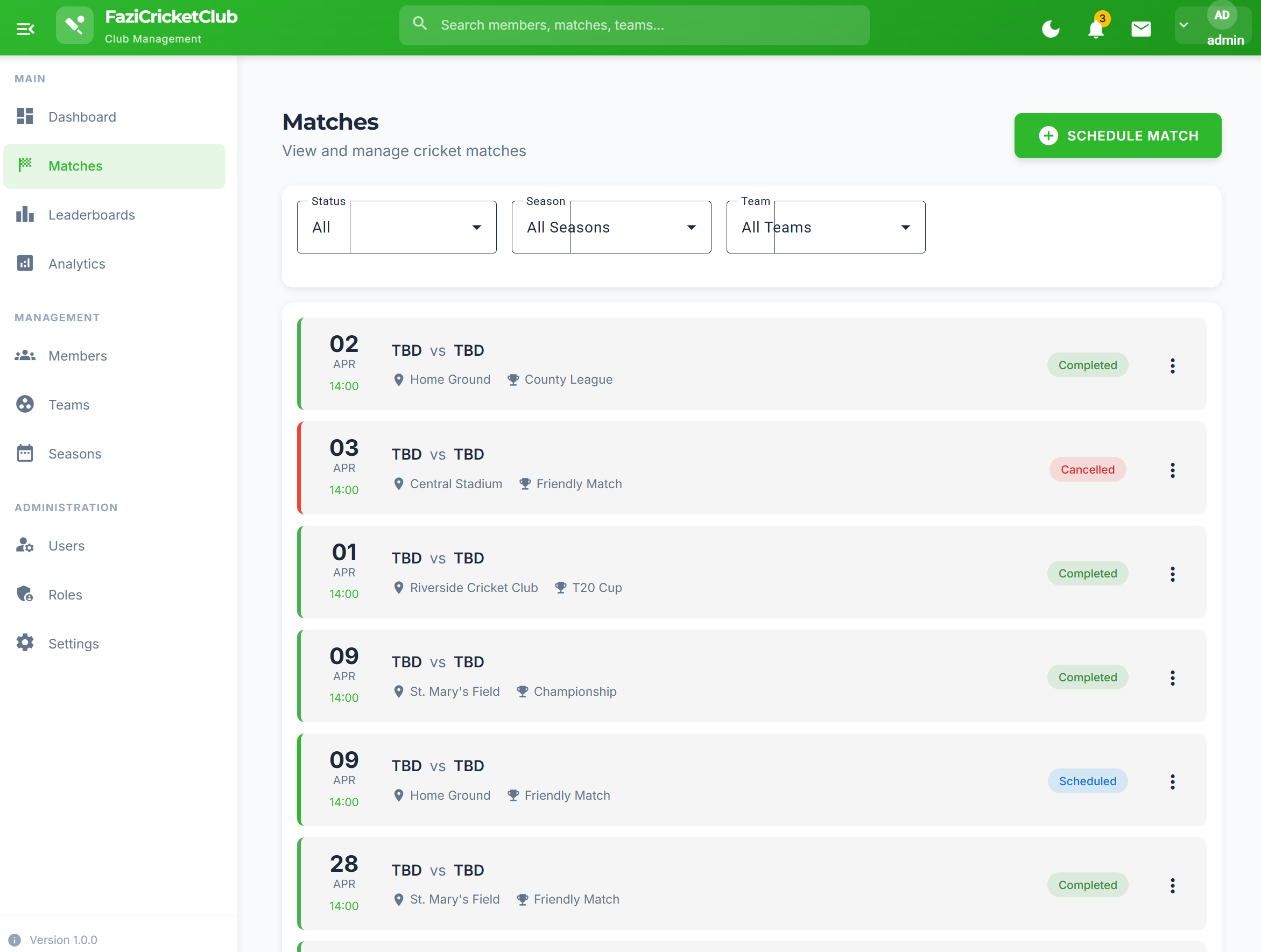This screenshot has width=1261, height=952.
Task: Open Settings in the sidebar
Action: pos(114,644)
